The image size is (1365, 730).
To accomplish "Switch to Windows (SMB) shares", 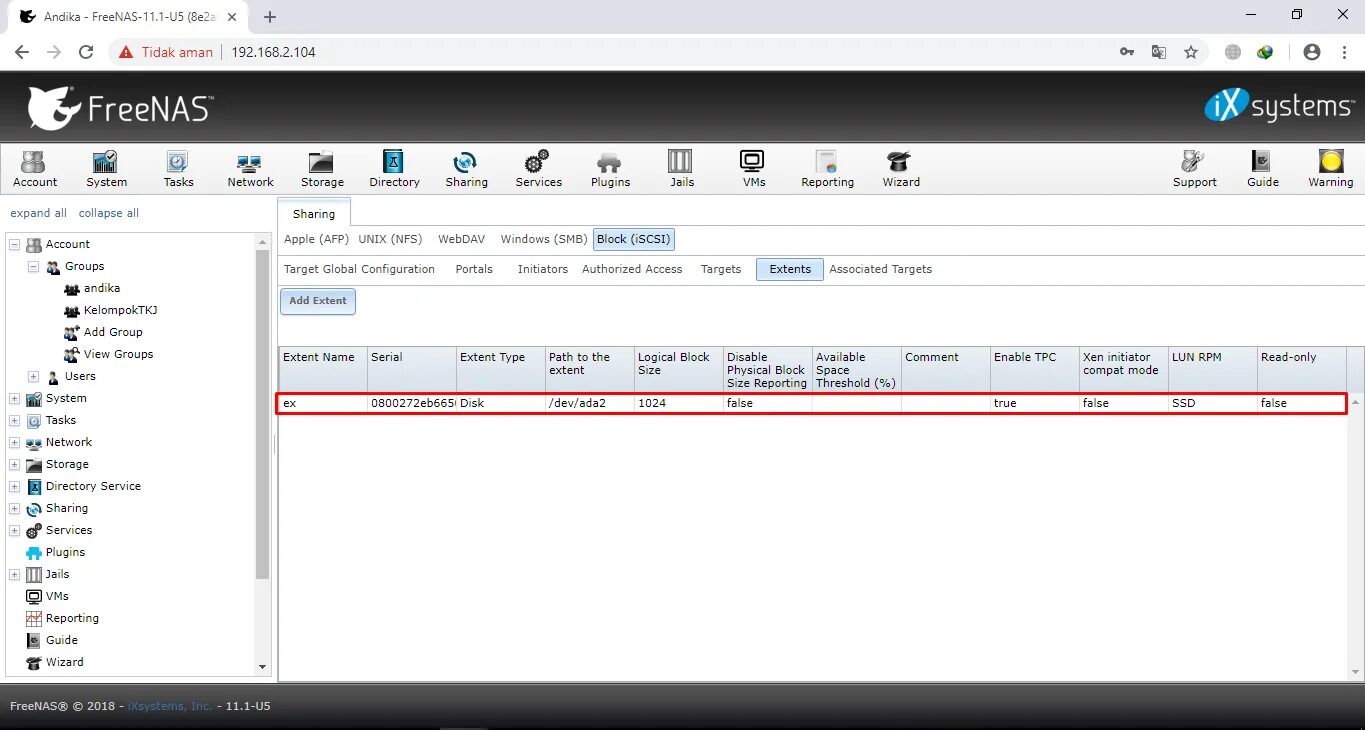I will coord(544,239).
